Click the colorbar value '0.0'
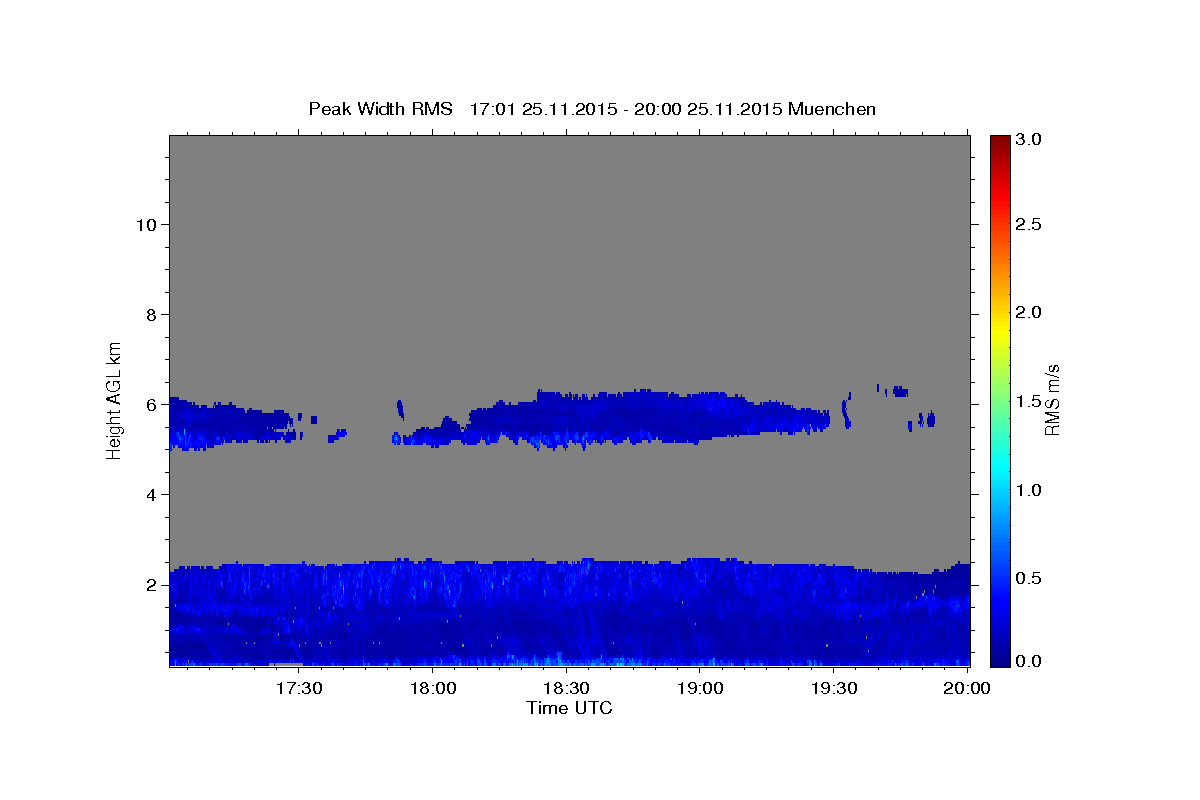The image size is (1200, 800). [1030, 660]
